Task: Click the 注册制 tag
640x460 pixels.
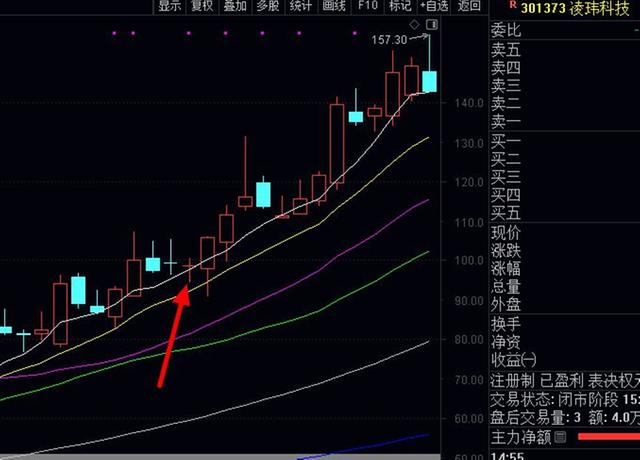Action: [x=513, y=381]
